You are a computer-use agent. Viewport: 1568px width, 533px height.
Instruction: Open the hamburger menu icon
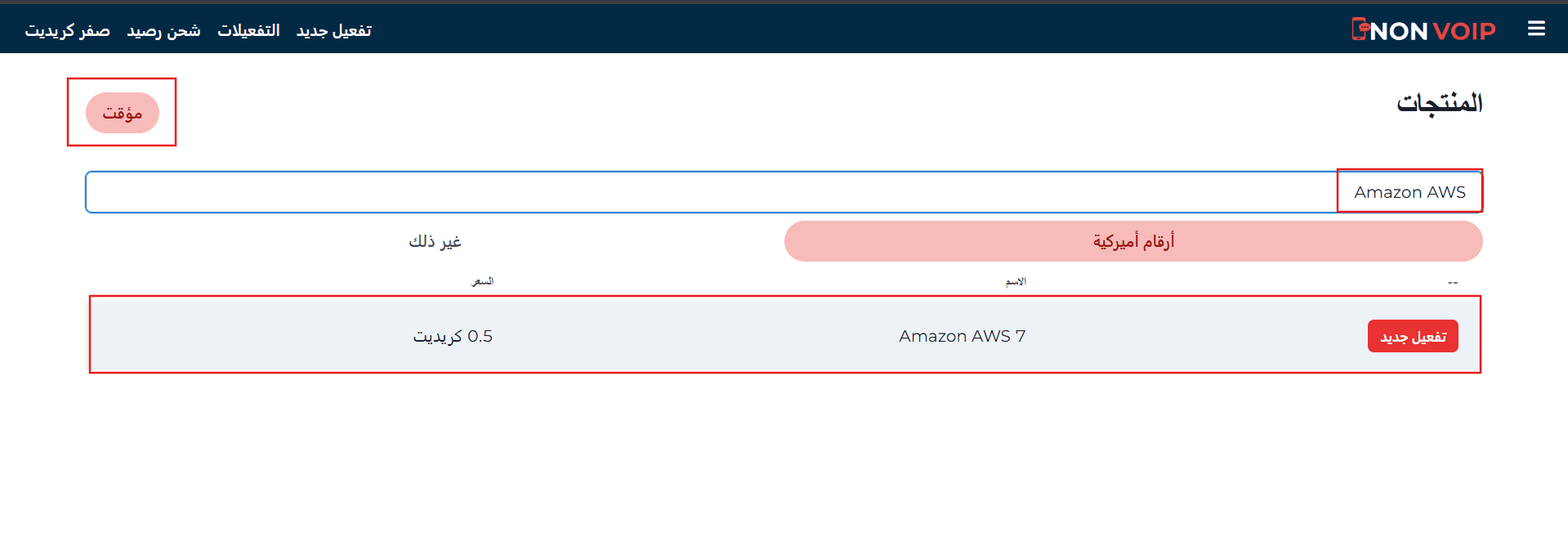(x=1537, y=27)
